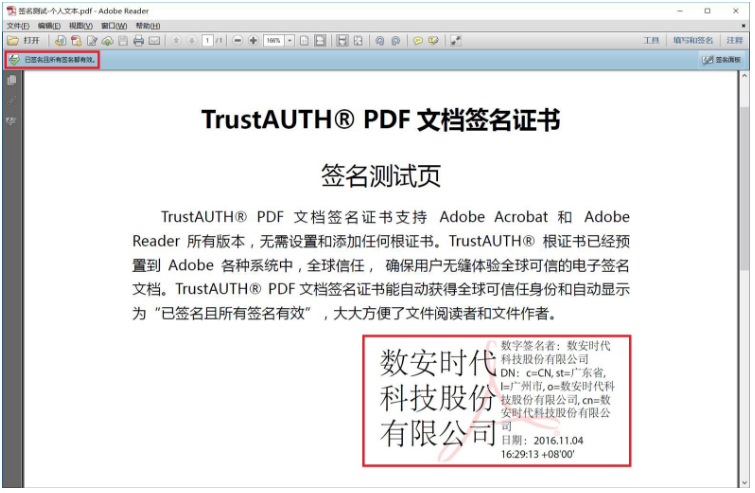The image size is (755, 493).
Task: Open the 编辑(E) menu
Action: tap(49, 26)
